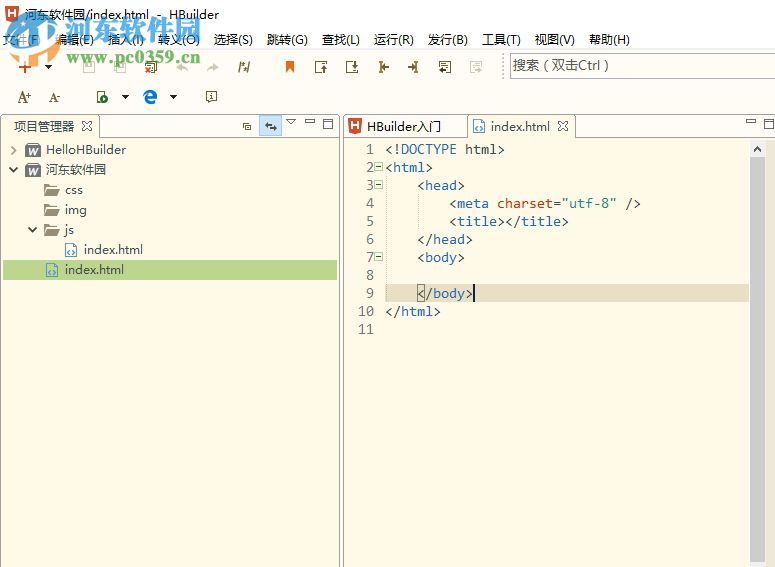Open the 文件(F) menu
The width and height of the screenshot is (775, 567).
click(x=21, y=40)
